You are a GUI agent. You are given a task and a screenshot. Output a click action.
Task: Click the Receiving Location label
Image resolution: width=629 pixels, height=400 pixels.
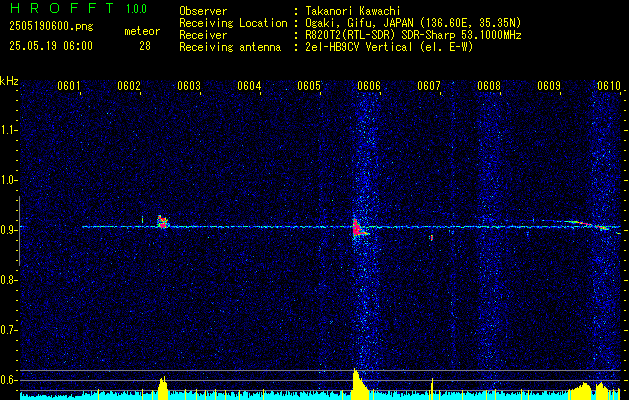tap(233, 23)
